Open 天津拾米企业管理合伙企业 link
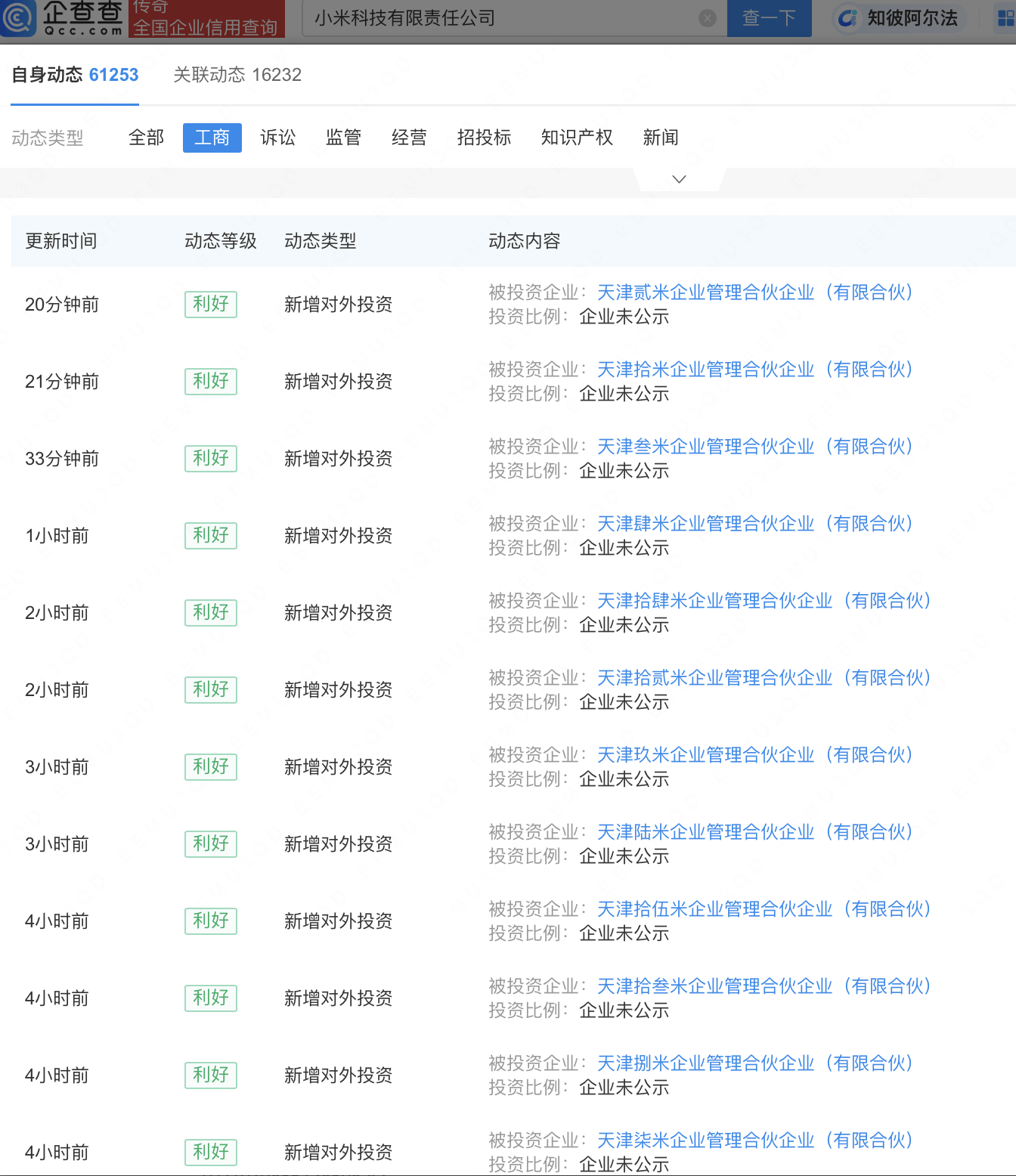 click(x=755, y=370)
